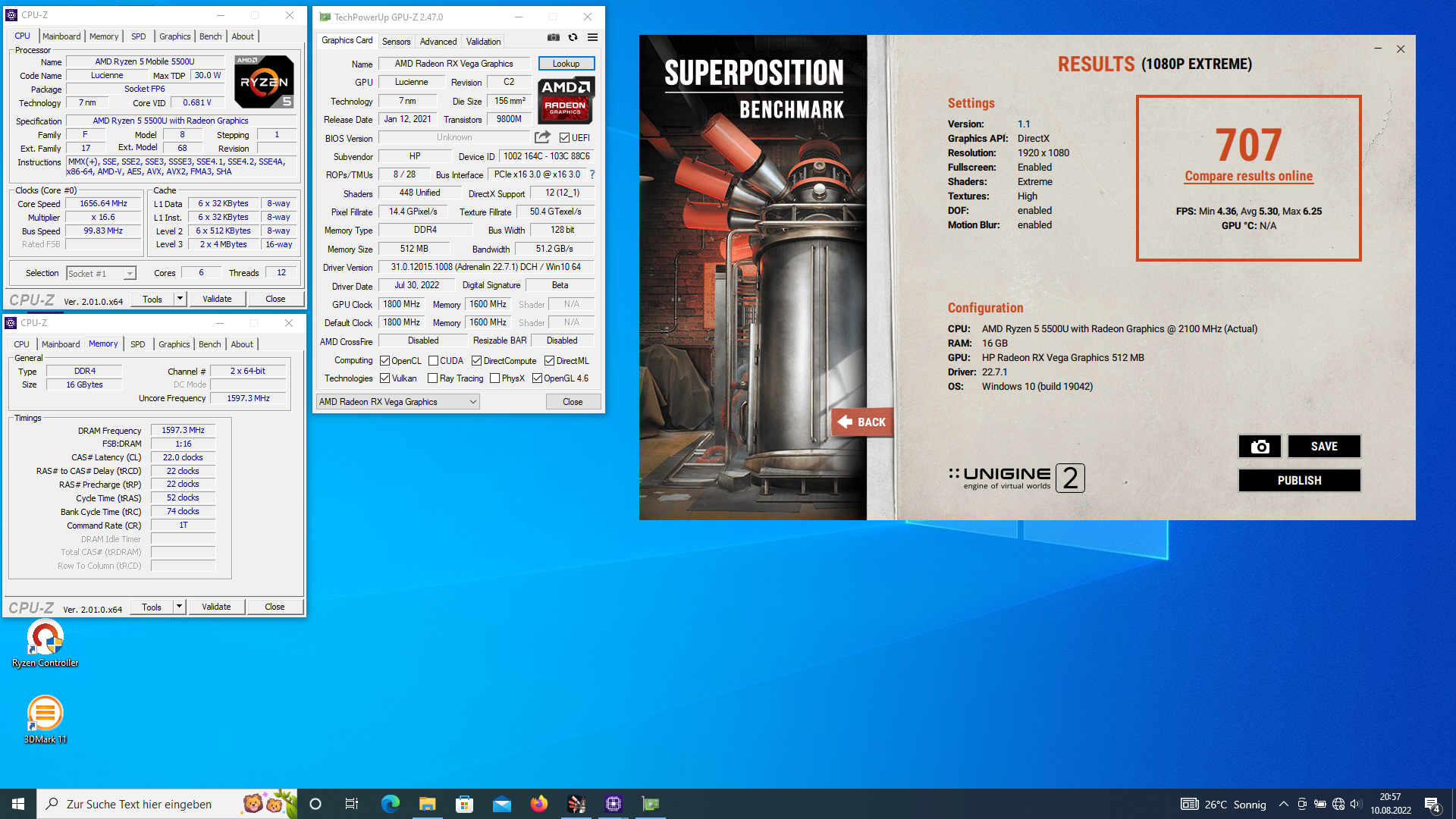Open the Advanced tab in GPU-Z
Viewport: 1456px width, 819px height.
[438, 42]
